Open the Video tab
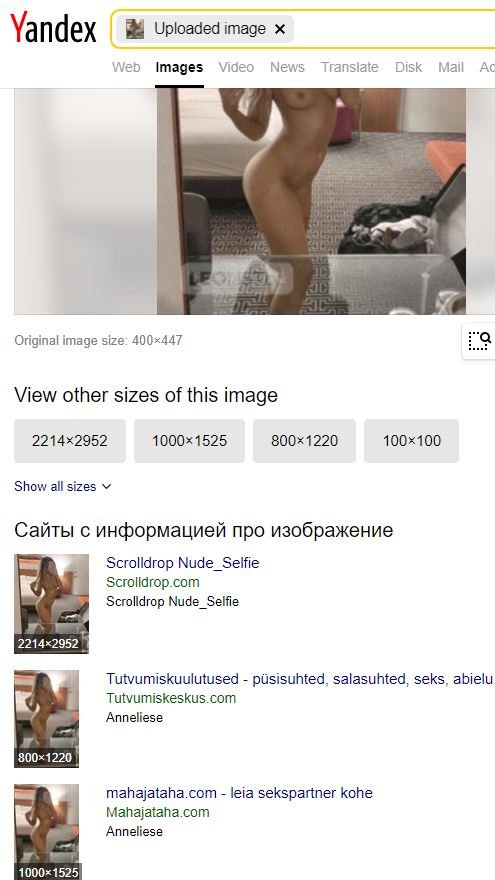495x880 pixels. coord(236,67)
